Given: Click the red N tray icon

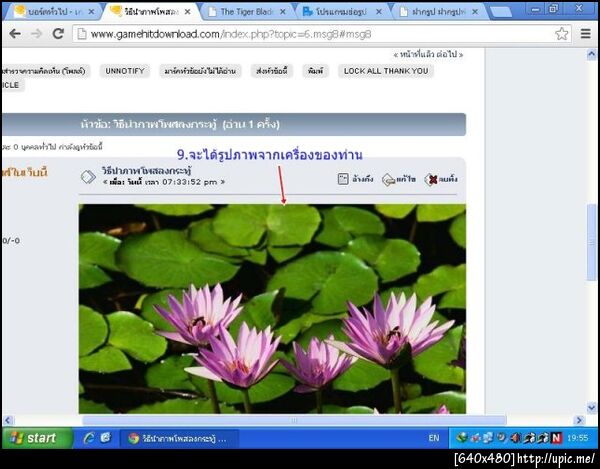Looking at the screenshot, I should pyautogui.click(x=556, y=438).
